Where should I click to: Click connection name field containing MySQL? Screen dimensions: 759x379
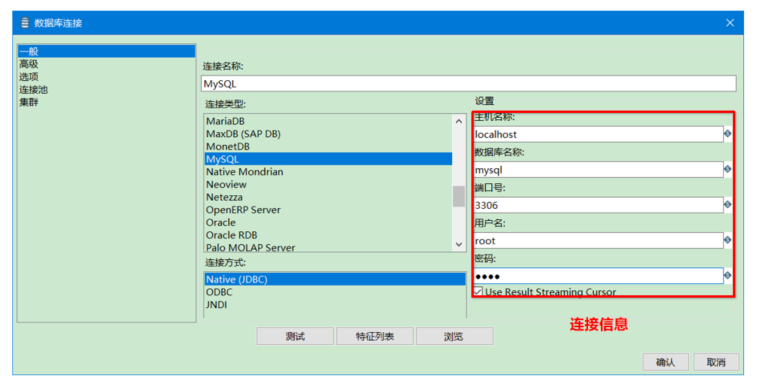point(469,83)
